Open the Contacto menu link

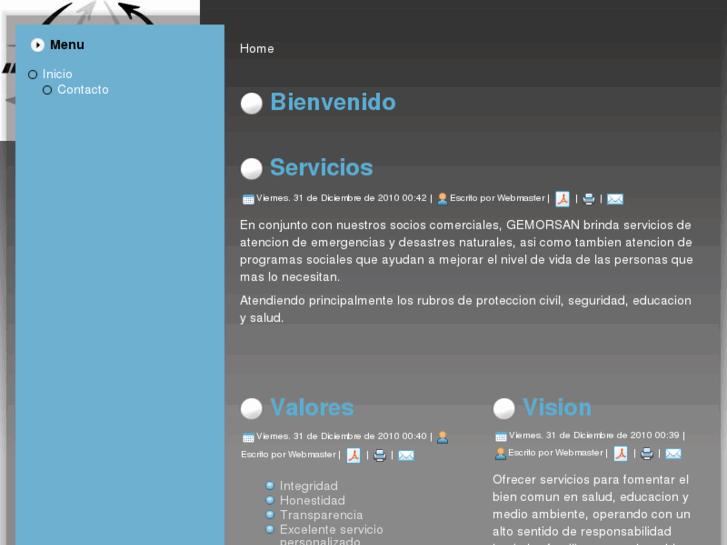click(x=83, y=90)
